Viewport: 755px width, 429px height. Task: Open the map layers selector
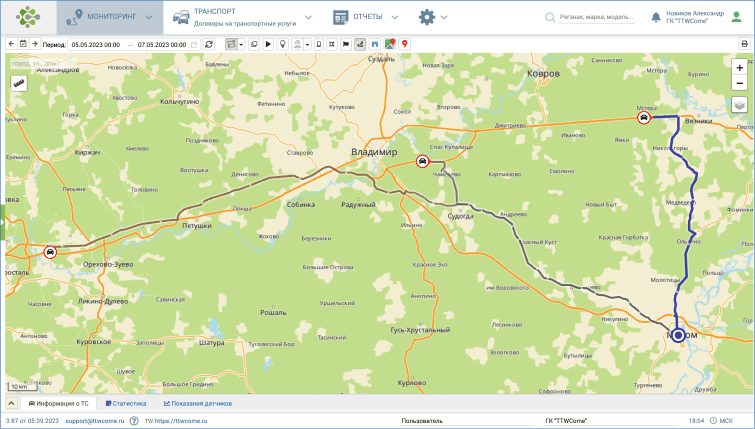pos(739,104)
